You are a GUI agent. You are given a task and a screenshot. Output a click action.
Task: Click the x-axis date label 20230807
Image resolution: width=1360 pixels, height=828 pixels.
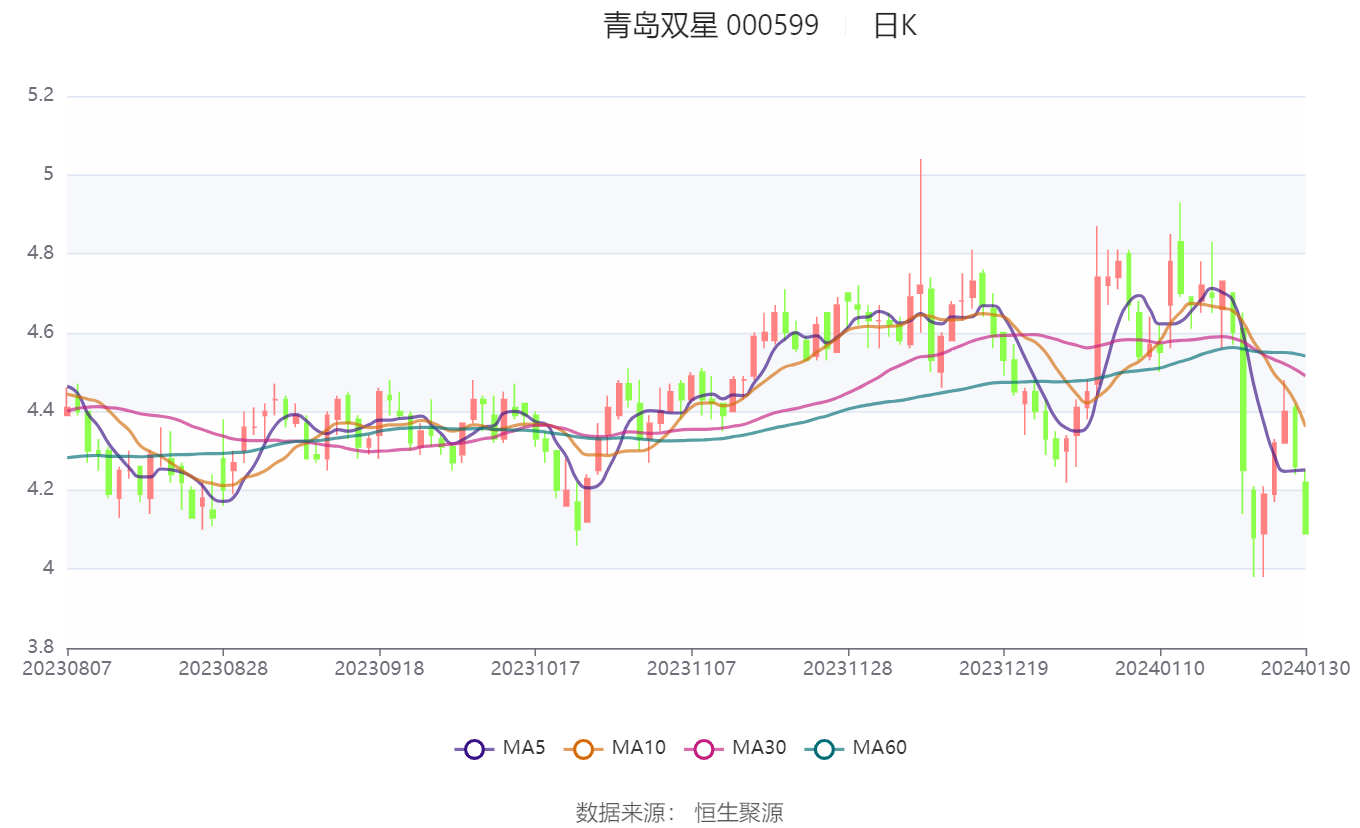[68, 668]
